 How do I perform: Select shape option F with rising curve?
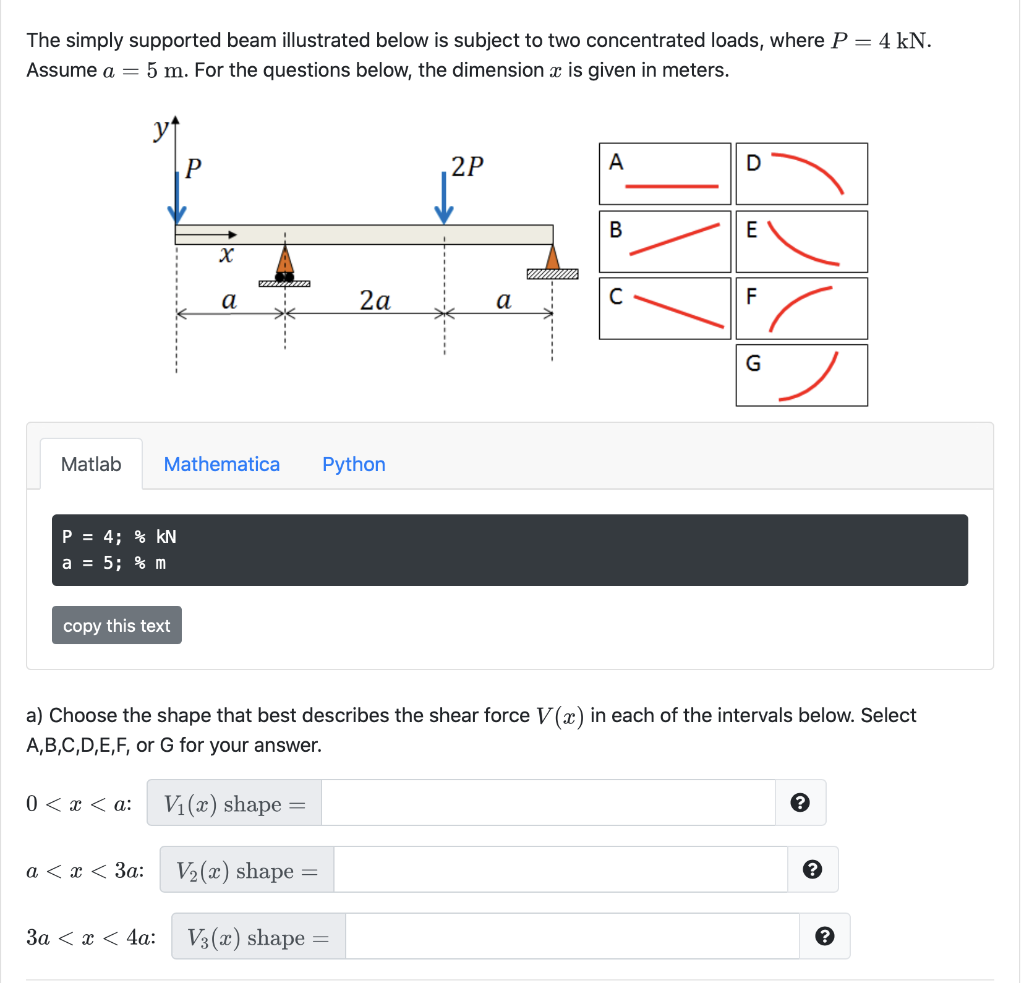[800, 308]
